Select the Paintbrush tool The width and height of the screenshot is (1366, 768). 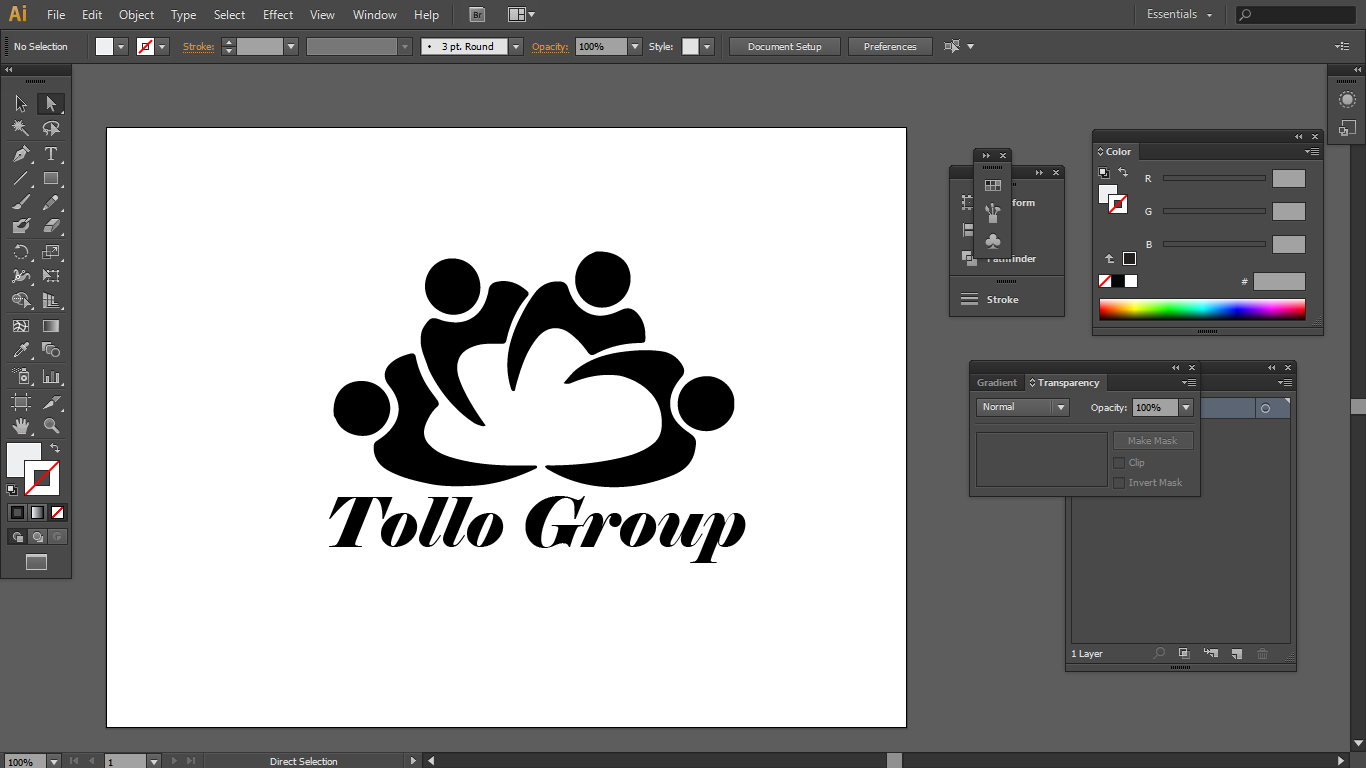point(20,203)
